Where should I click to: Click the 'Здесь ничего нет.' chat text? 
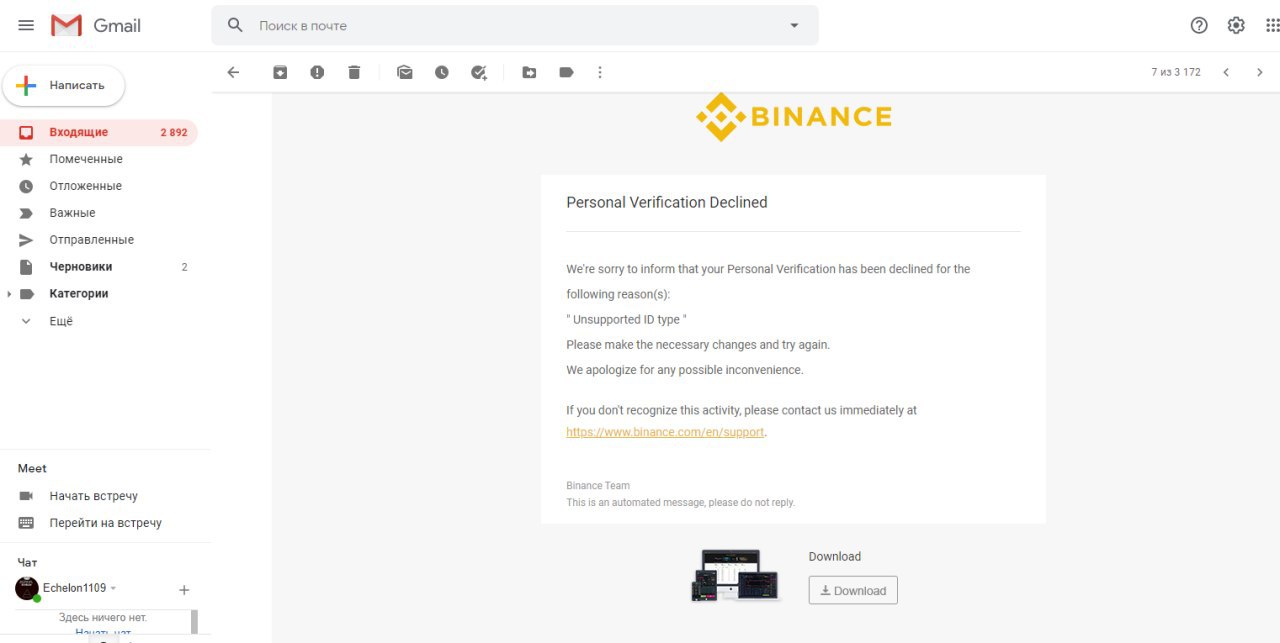coord(103,618)
